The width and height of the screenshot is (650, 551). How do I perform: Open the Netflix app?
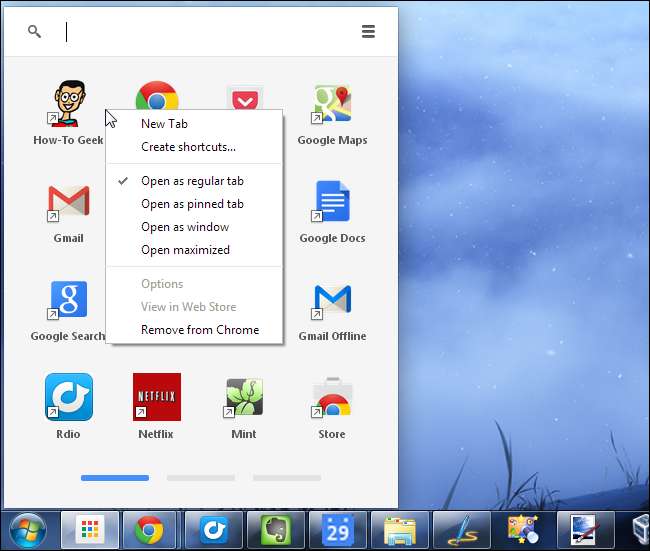coord(157,397)
